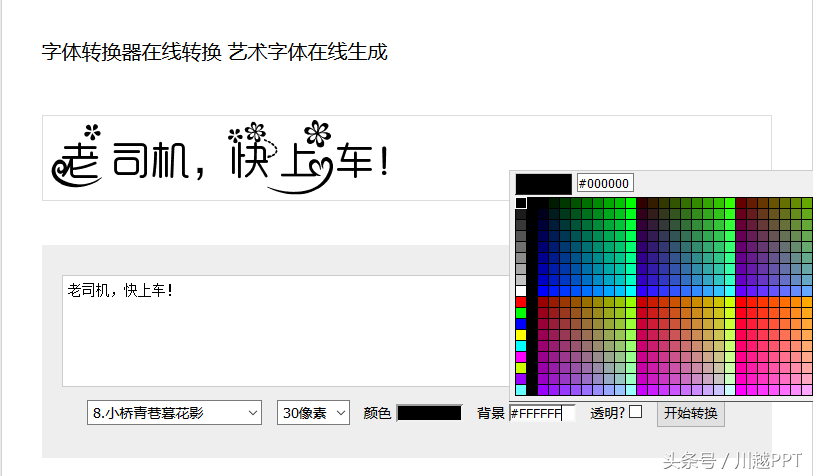Select the pure green swatch in basic colors column
813x476 pixels.
521,313
